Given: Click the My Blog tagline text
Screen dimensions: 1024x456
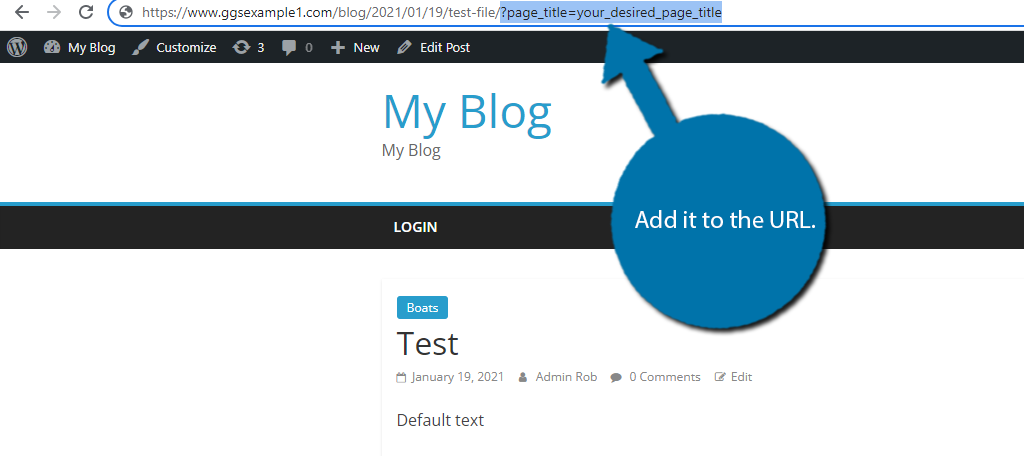Looking at the screenshot, I should click(411, 151).
